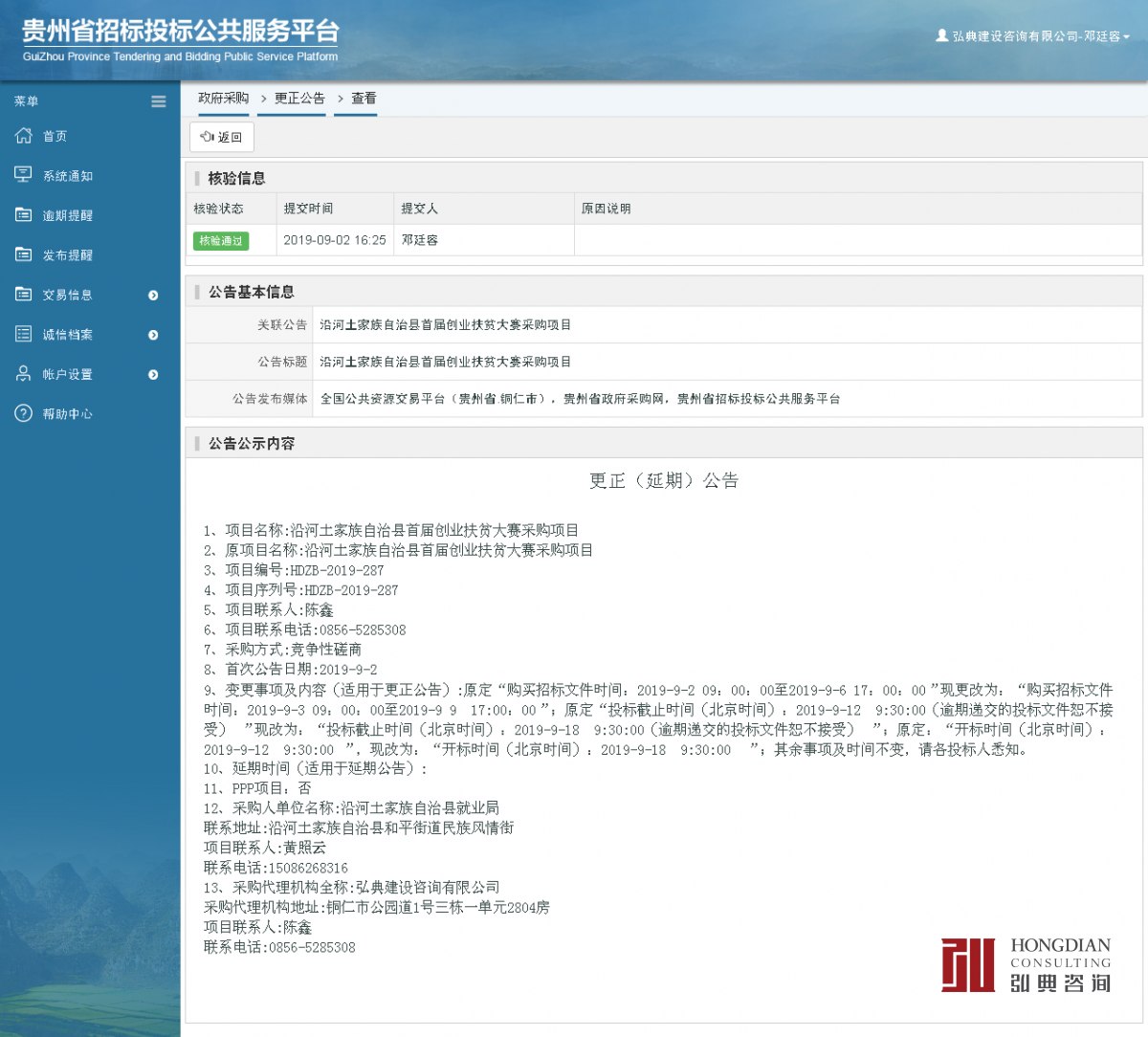Screen dimensions: 1148x1037
Task: Click the hamburger menu icon beside 菜单
Action: tap(158, 100)
